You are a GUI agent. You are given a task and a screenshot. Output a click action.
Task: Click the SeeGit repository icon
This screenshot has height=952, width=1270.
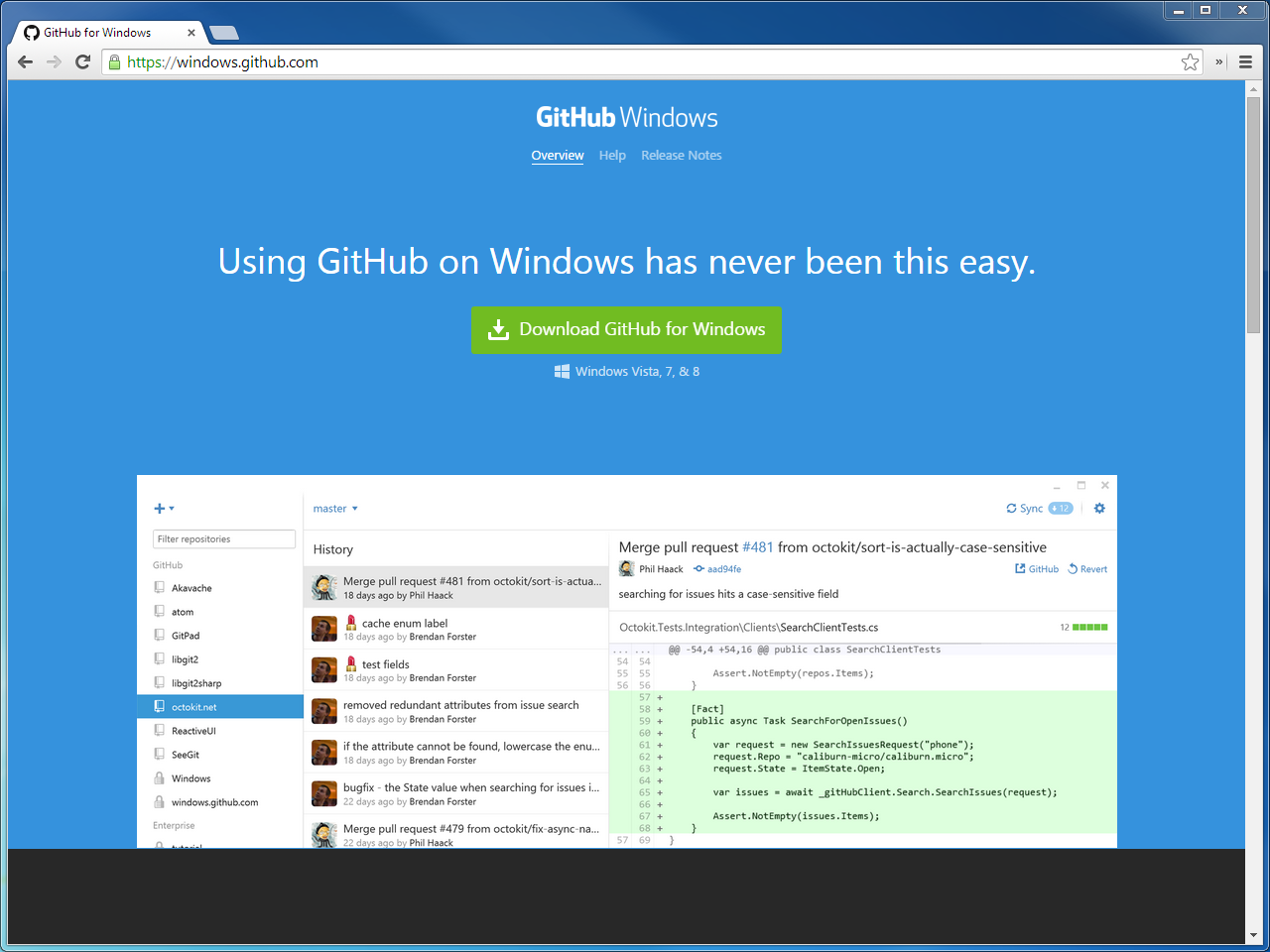pyautogui.click(x=159, y=754)
